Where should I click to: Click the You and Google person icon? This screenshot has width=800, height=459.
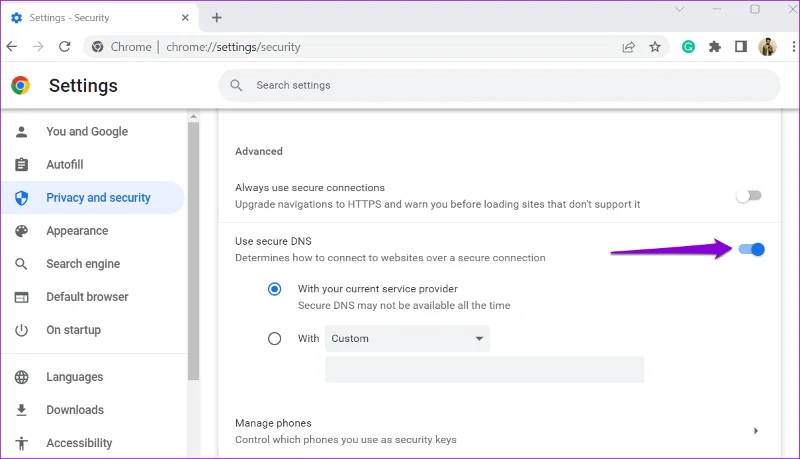pos(21,132)
